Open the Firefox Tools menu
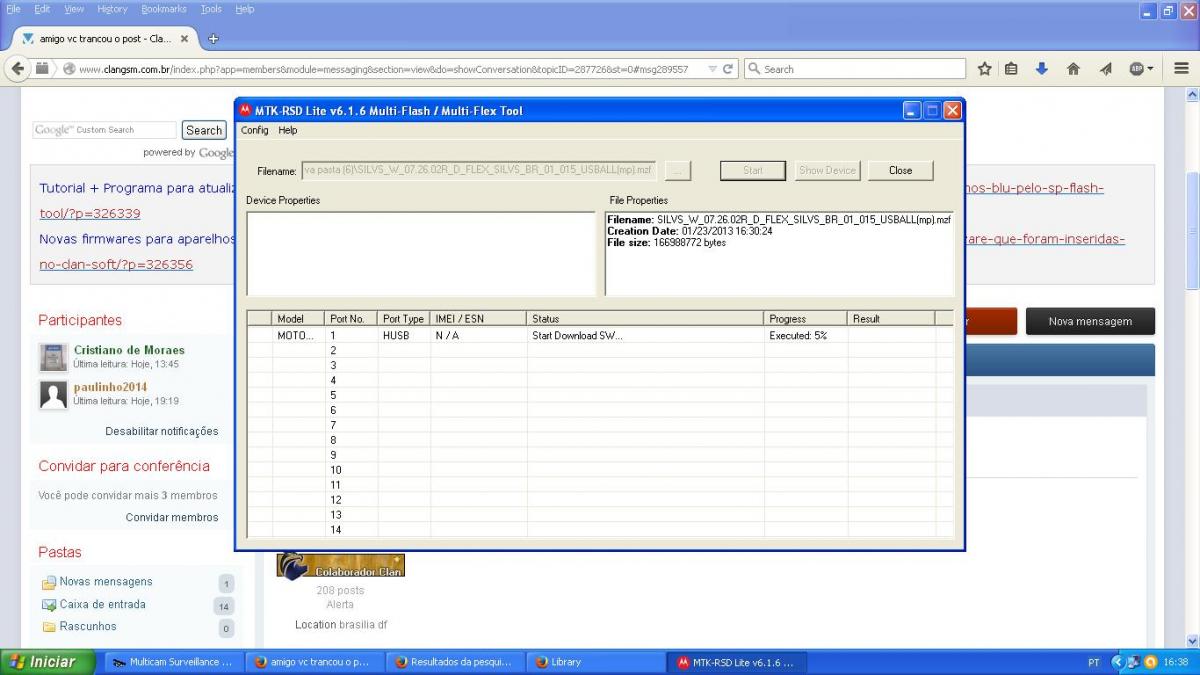This screenshot has height=675, width=1200. [211, 9]
